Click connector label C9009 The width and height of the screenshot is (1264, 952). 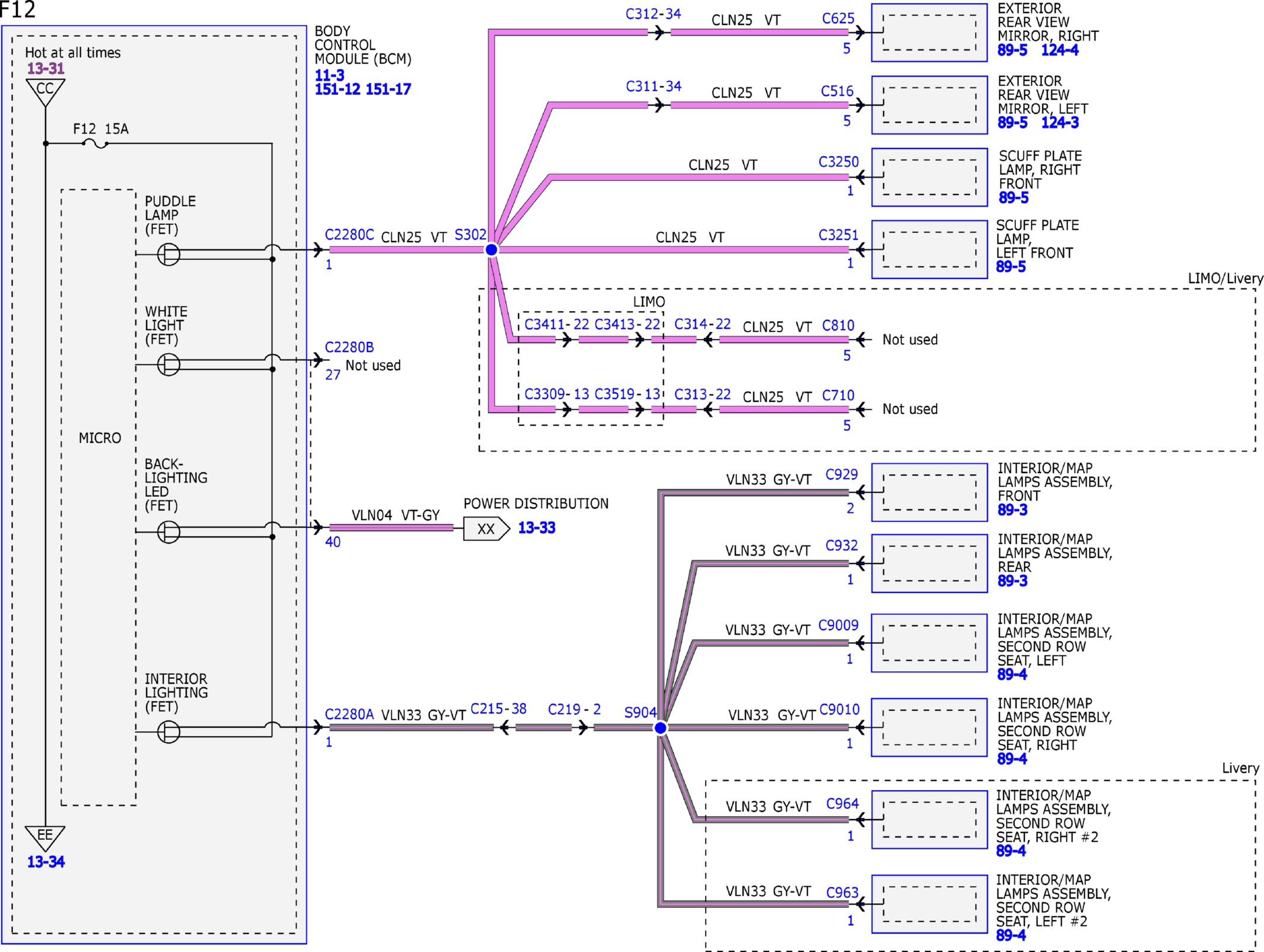pyautogui.click(x=839, y=626)
